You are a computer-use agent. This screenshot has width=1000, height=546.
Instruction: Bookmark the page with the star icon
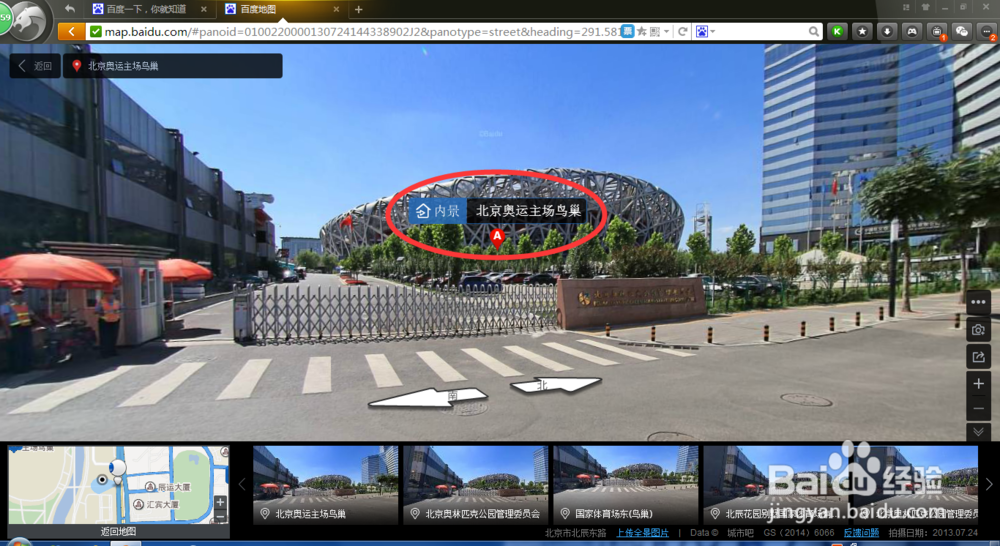tap(642, 31)
